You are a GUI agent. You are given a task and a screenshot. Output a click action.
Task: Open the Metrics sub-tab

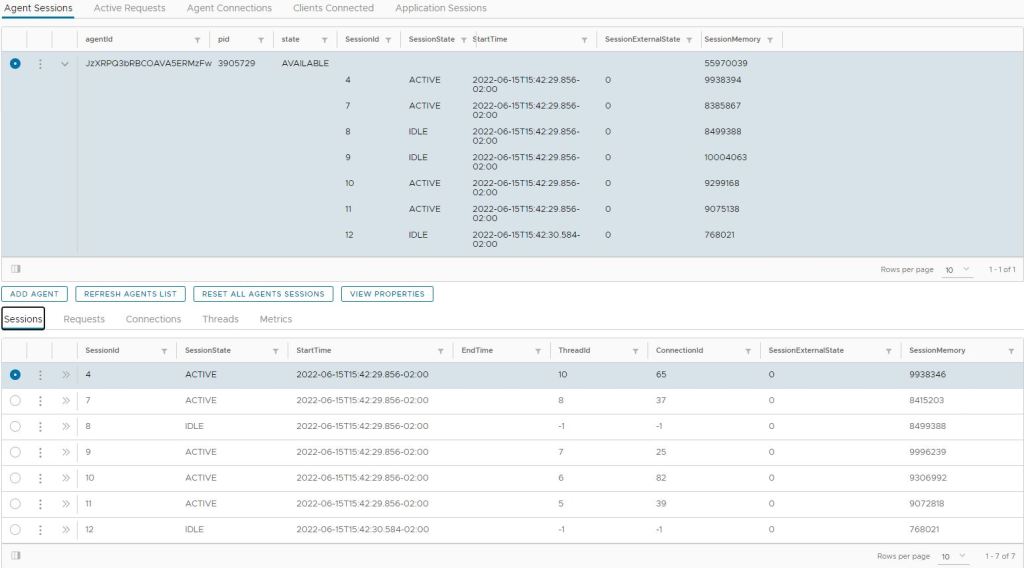click(276, 319)
